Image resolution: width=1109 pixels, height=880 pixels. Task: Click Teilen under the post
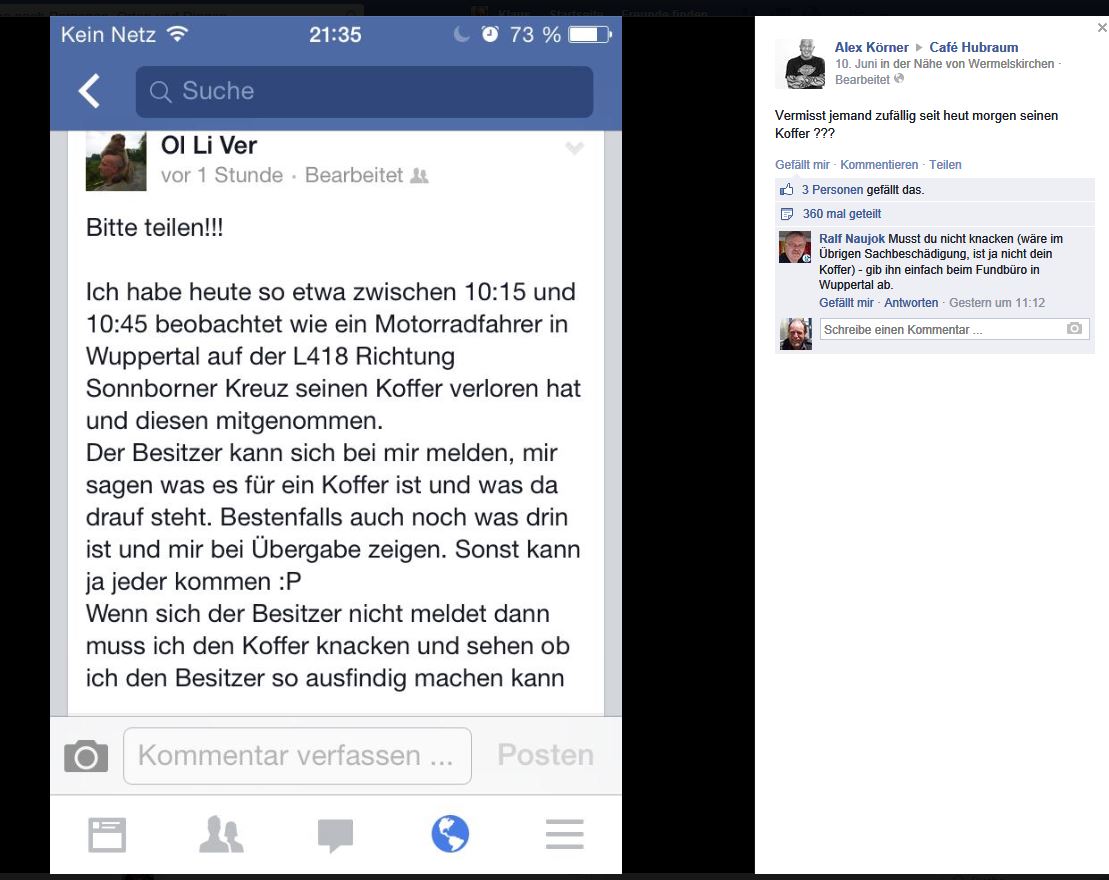(x=945, y=165)
